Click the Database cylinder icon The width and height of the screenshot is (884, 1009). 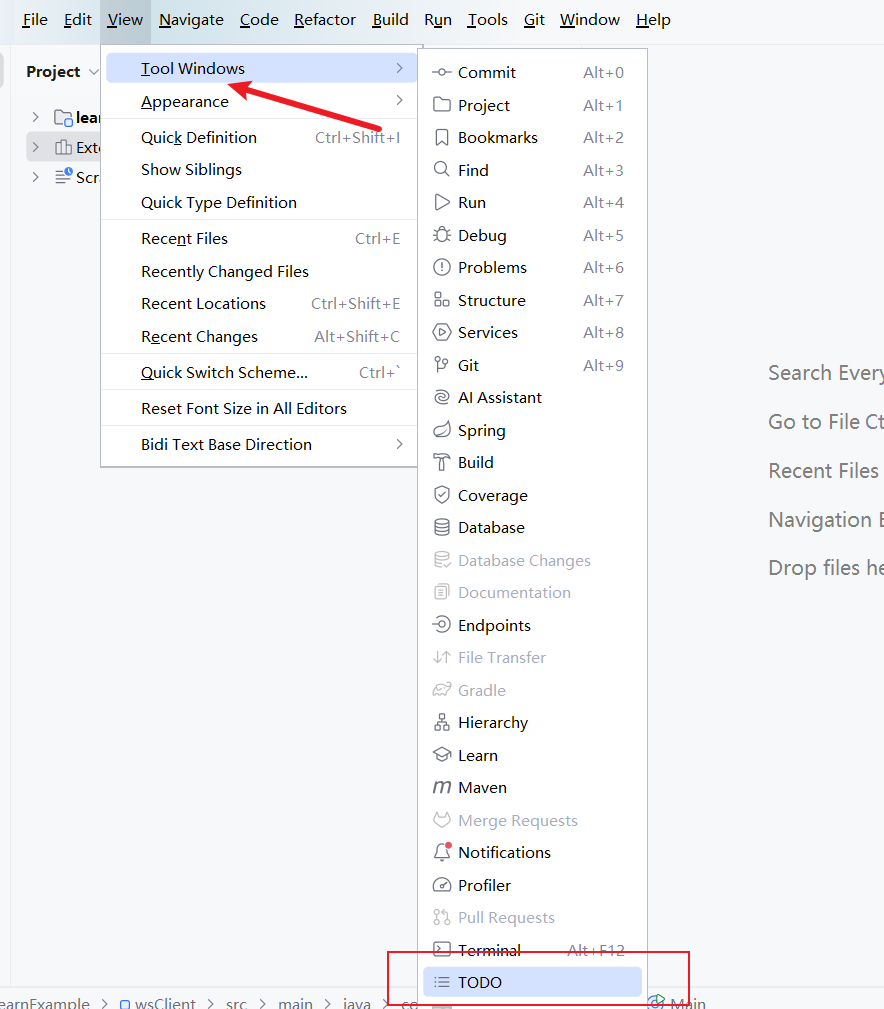pos(441,527)
